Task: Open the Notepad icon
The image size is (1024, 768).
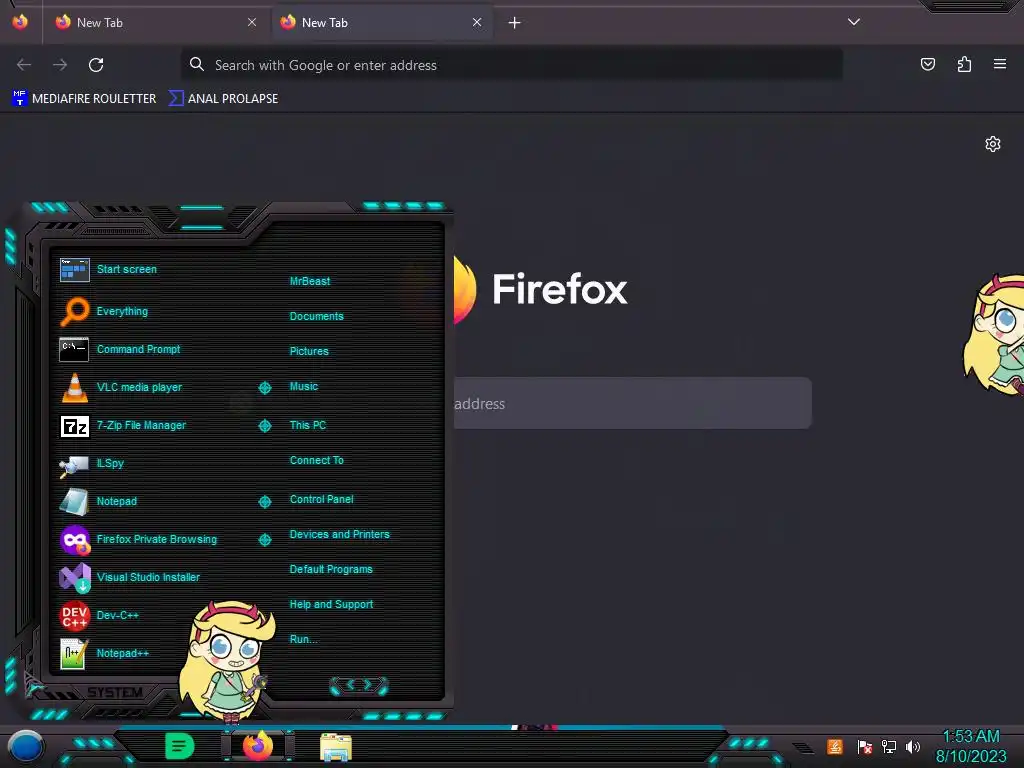Action: [x=74, y=502]
